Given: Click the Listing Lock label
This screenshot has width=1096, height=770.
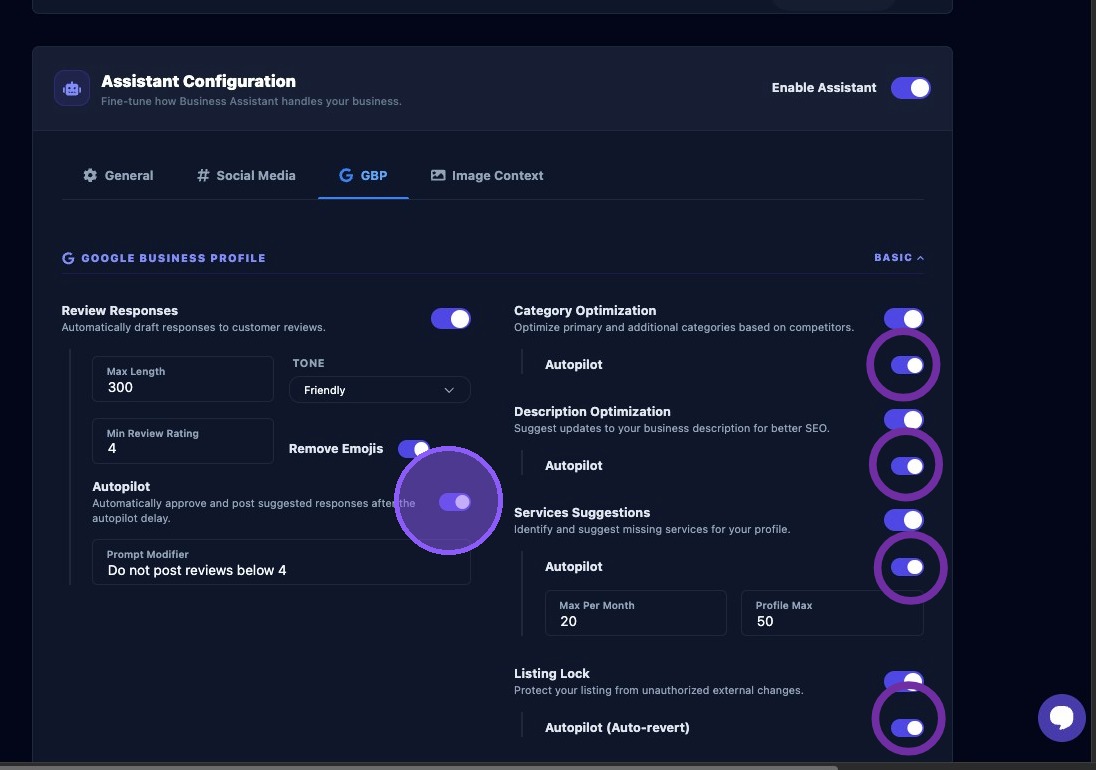Looking at the screenshot, I should pyautogui.click(x=551, y=674).
